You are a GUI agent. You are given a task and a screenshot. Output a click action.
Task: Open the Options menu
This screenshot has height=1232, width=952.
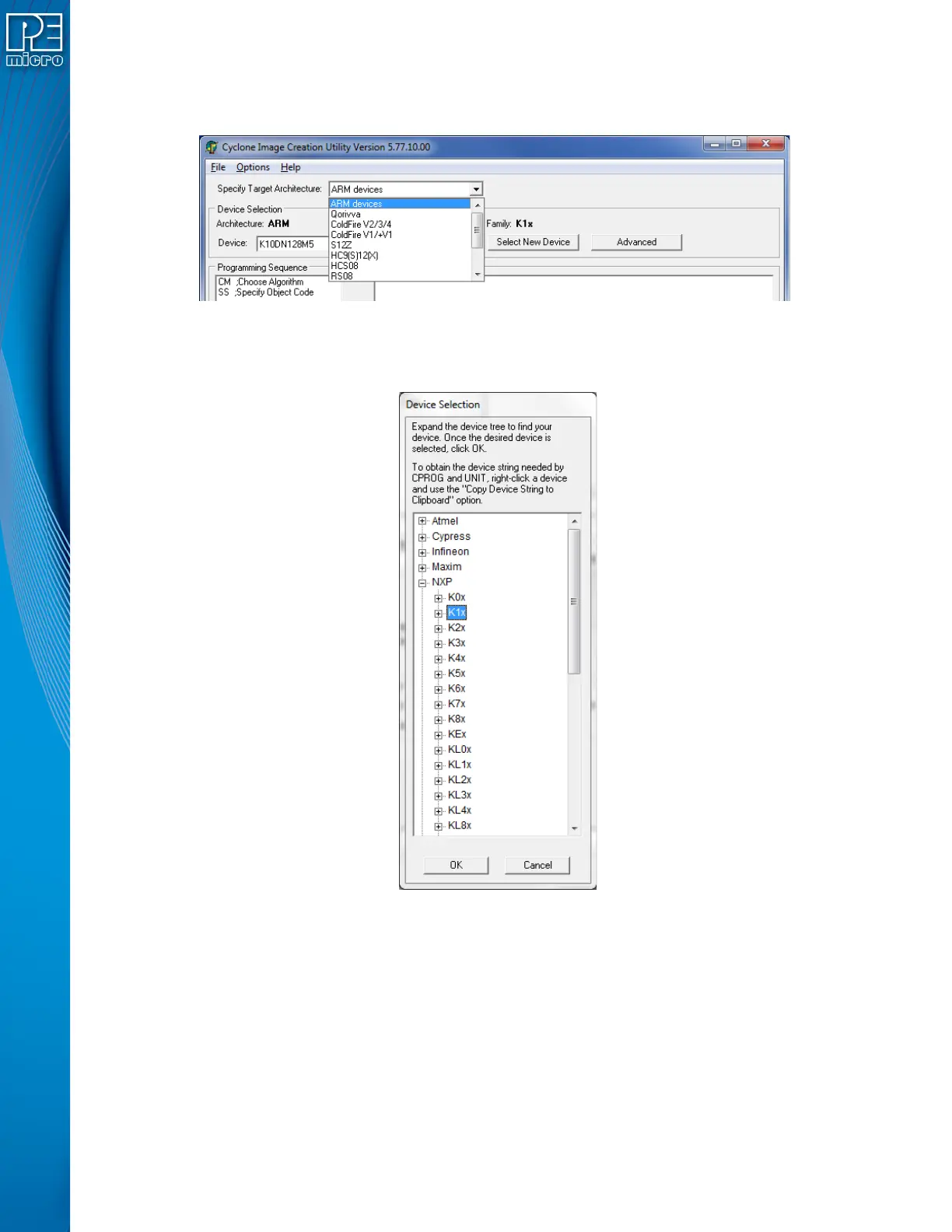253,167
